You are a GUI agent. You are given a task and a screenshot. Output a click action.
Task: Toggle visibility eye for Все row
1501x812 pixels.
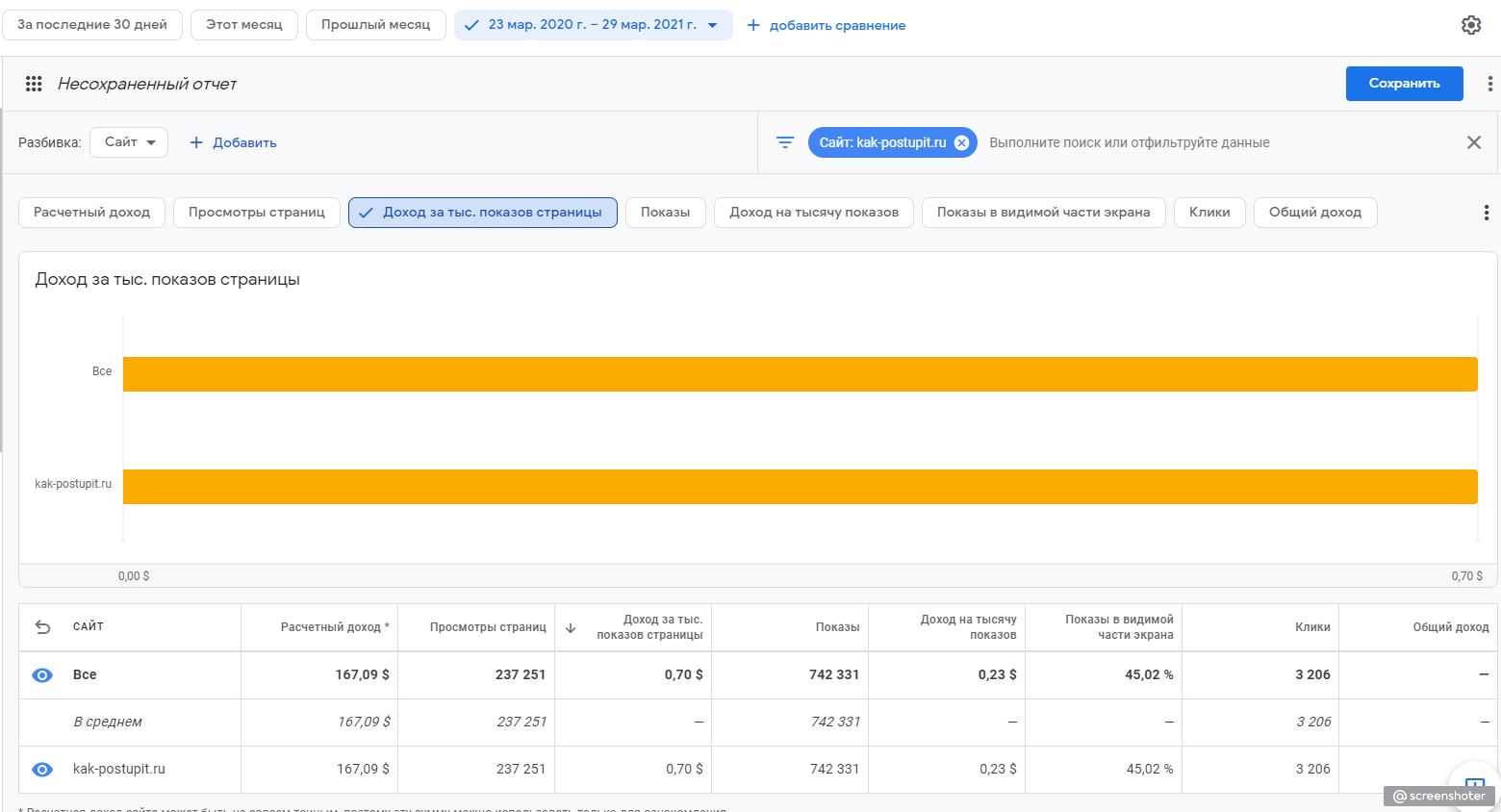tap(42, 675)
